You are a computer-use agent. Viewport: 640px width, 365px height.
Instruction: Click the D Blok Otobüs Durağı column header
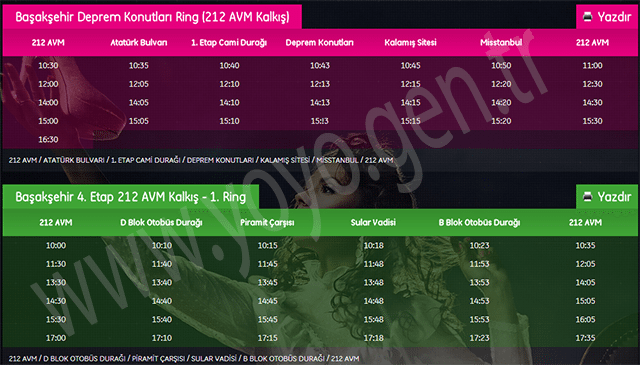click(x=161, y=223)
